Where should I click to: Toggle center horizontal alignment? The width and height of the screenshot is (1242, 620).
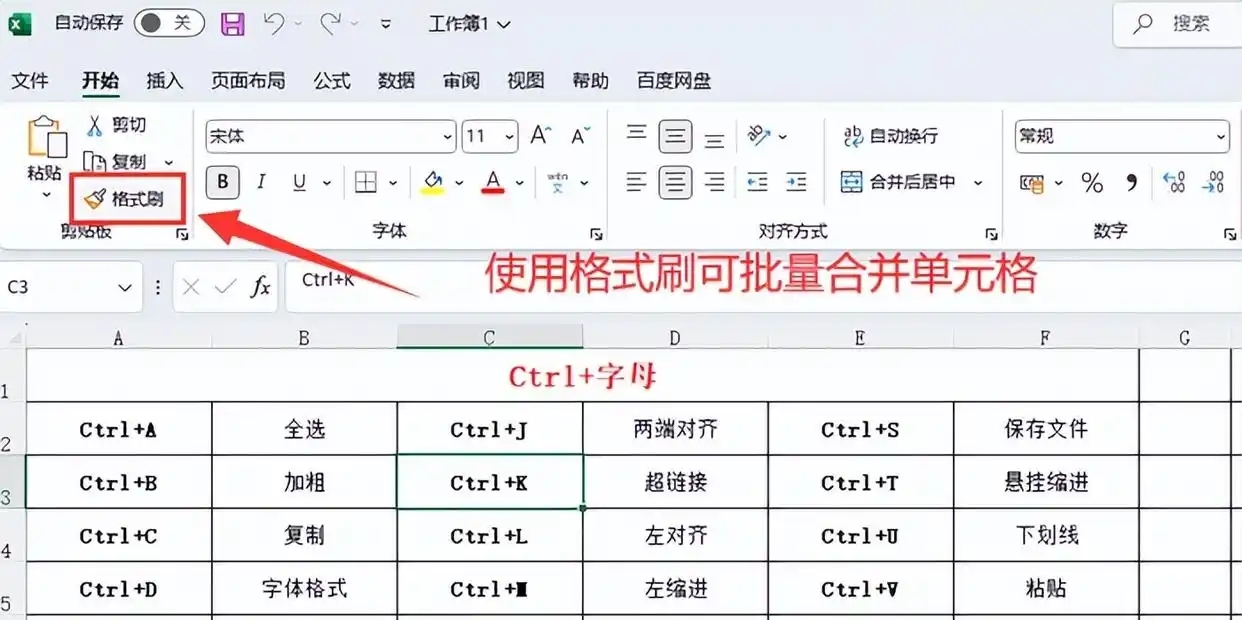click(x=675, y=182)
